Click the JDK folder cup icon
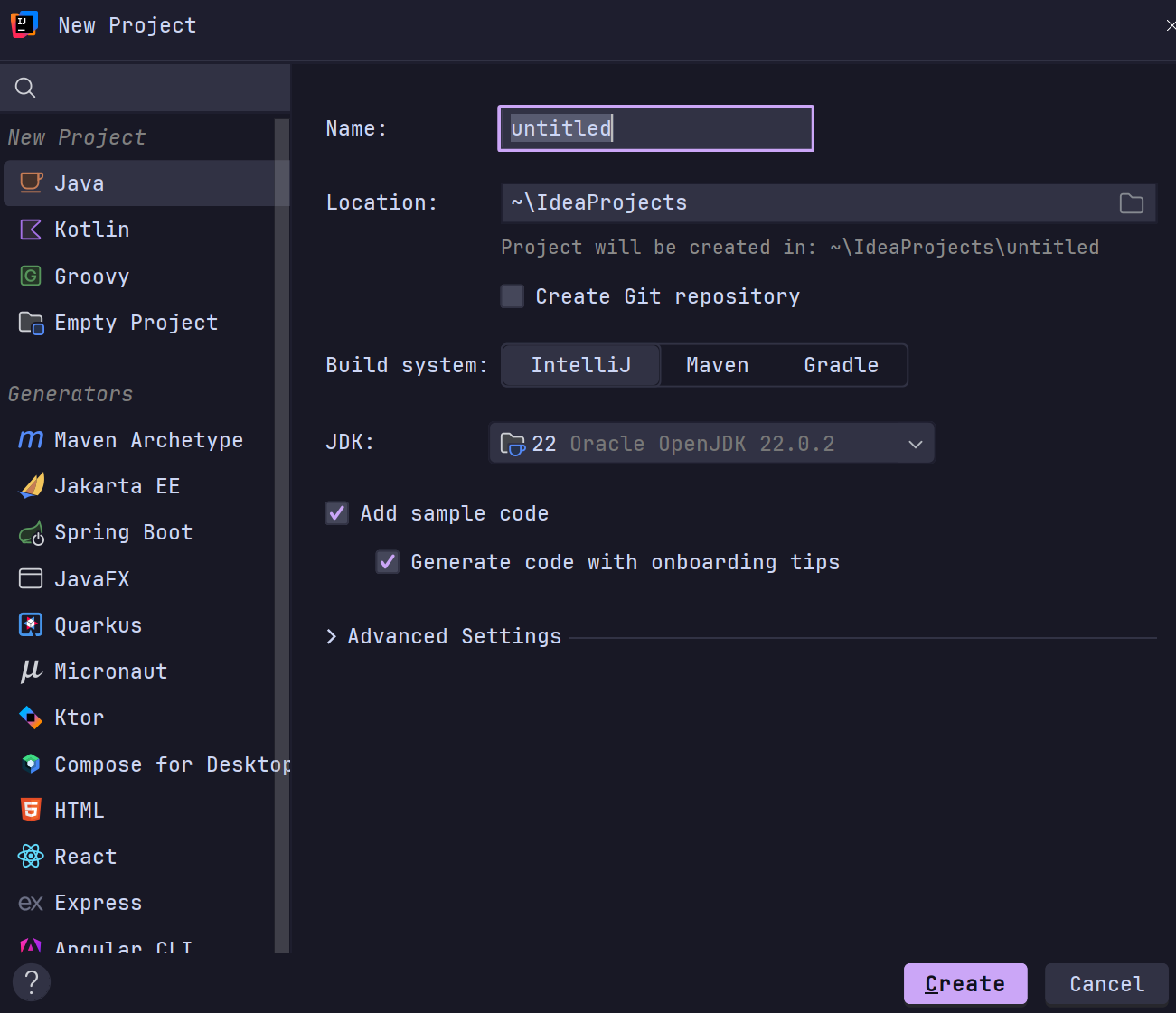The width and height of the screenshot is (1176, 1013). pyautogui.click(x=513, y=444)
